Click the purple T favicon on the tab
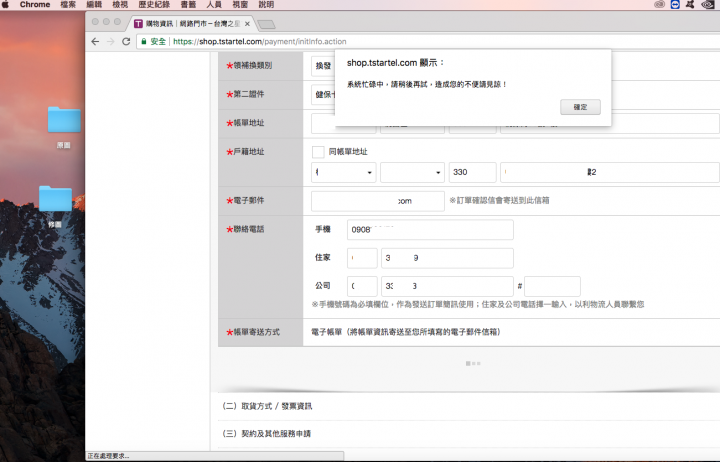 [138, 24]
